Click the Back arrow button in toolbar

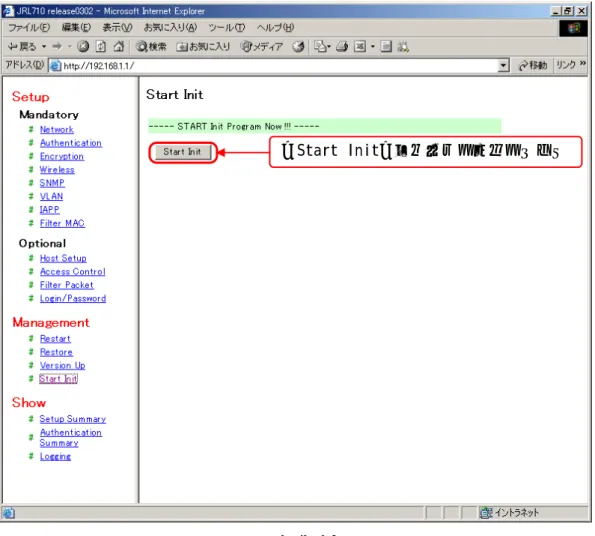point(22,47)
